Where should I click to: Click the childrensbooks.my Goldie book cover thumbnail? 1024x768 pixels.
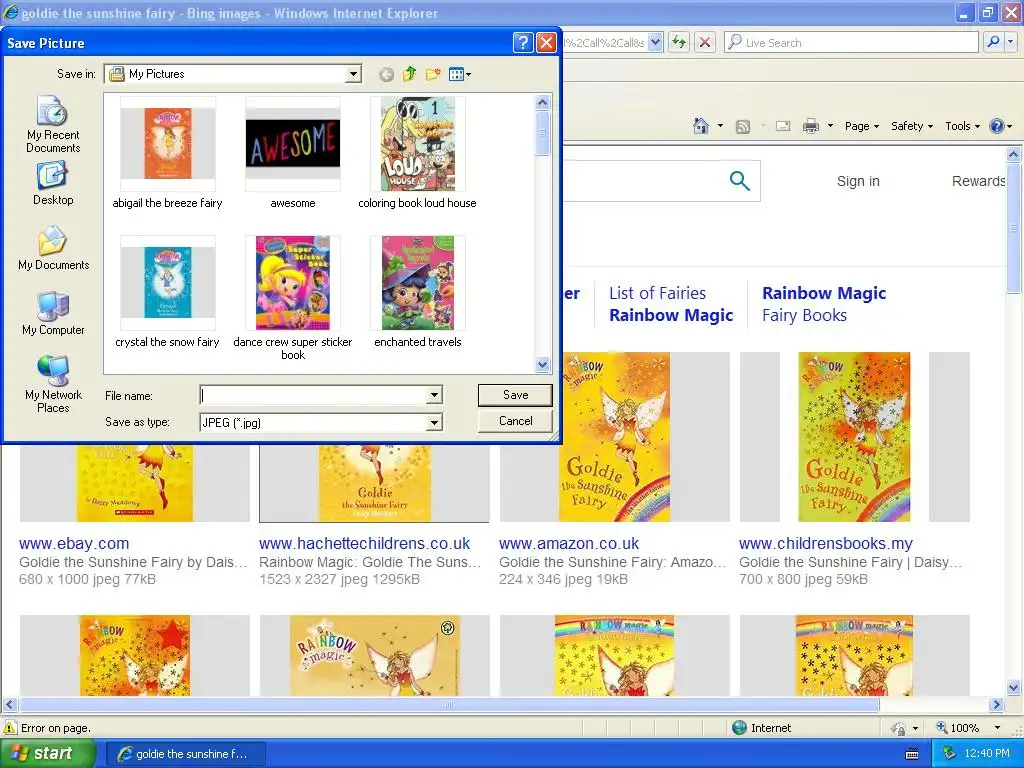(854, 437)
